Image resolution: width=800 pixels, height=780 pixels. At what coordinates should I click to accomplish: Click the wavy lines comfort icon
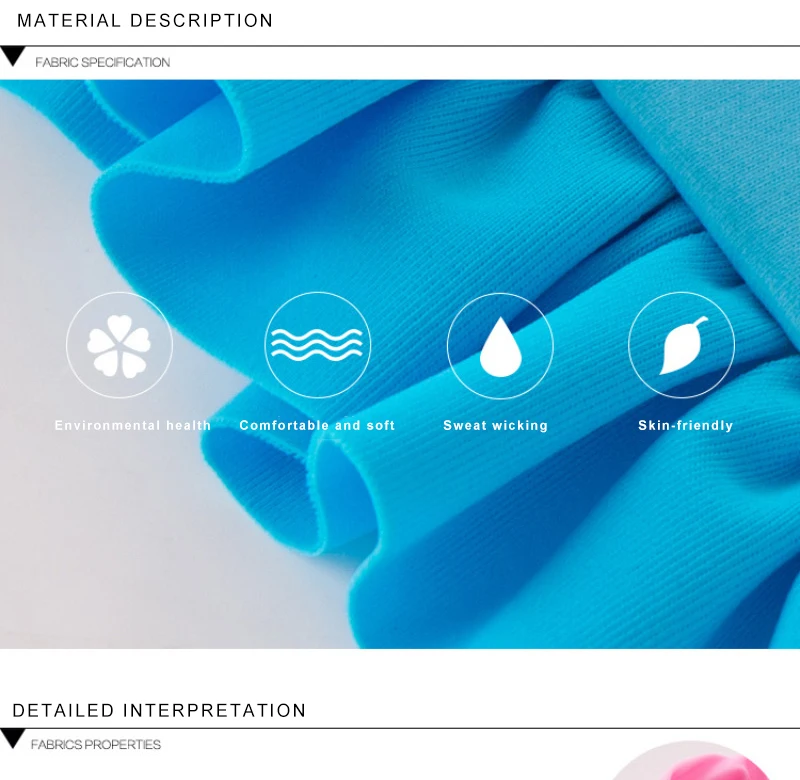click(x=317, y=345)
